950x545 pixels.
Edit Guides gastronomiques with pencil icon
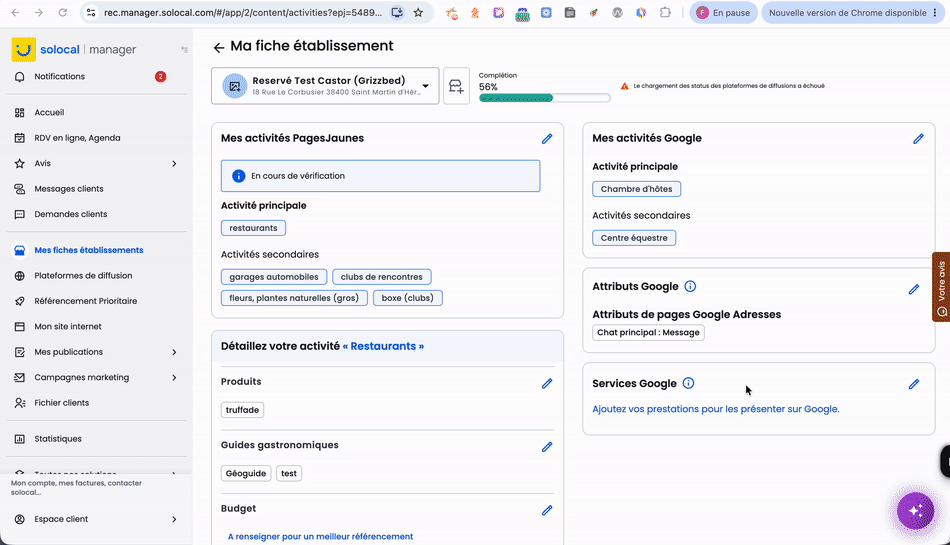click(x=547, y=447)
